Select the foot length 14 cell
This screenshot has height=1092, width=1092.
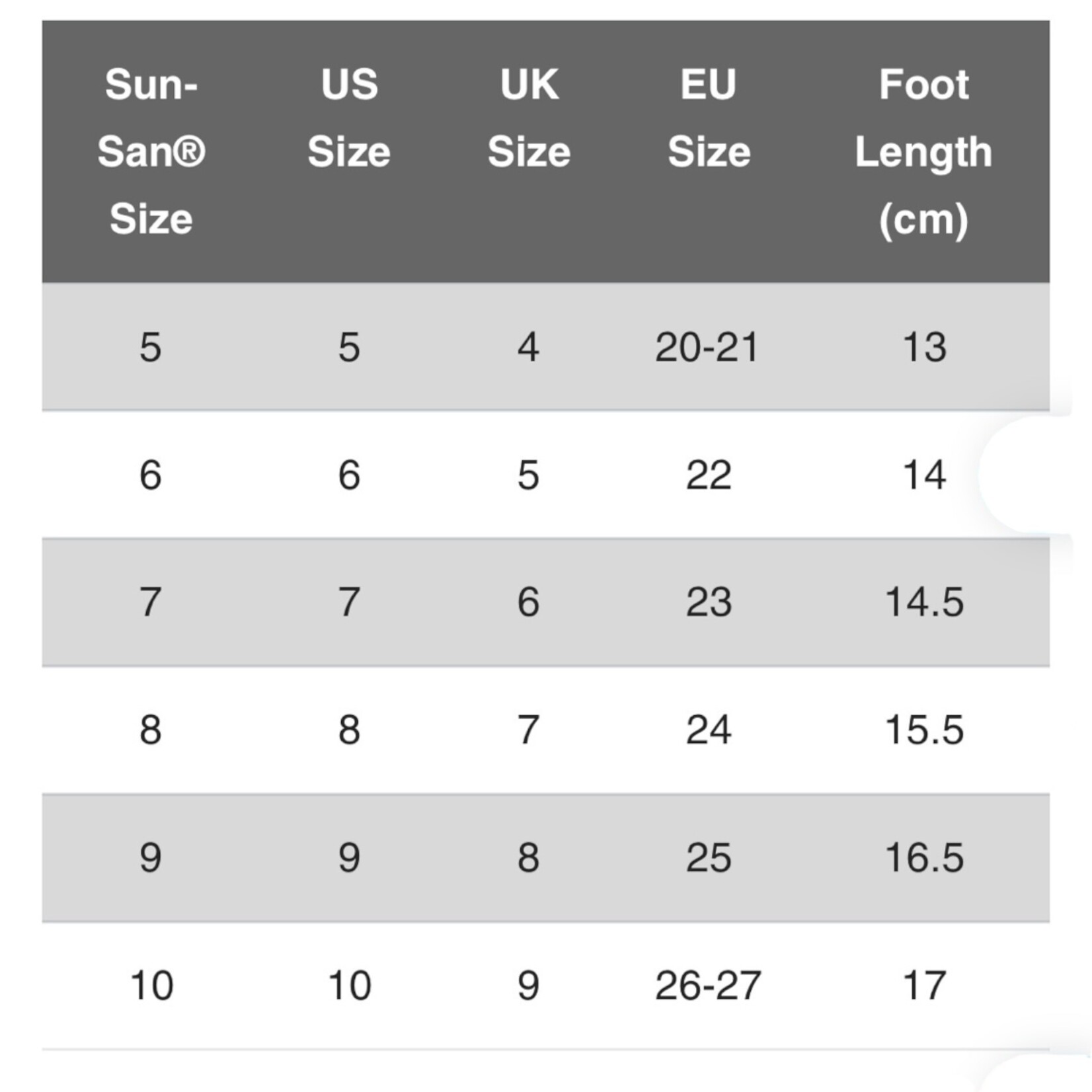(924, 475)
